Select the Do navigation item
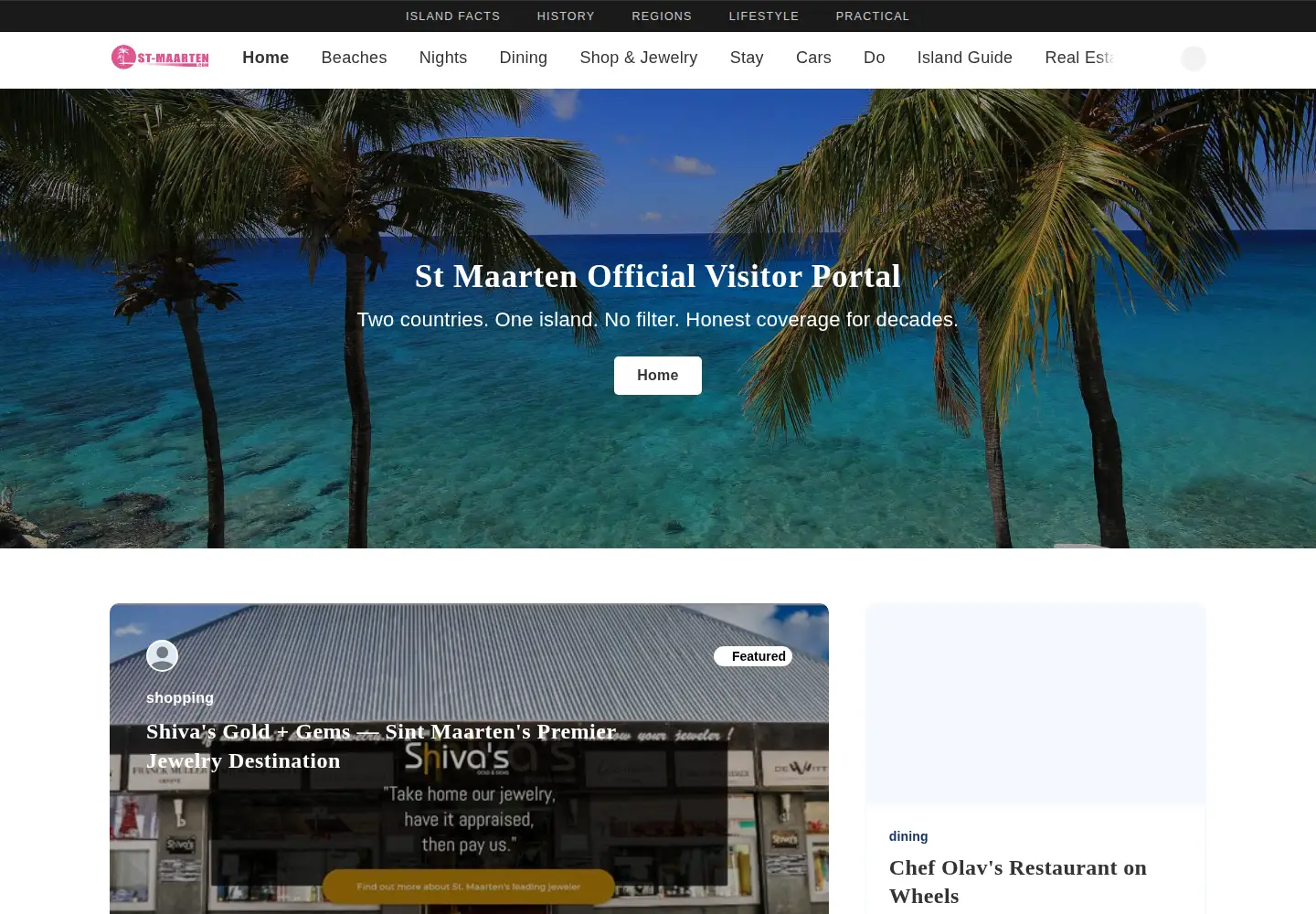 coord(875,58)
